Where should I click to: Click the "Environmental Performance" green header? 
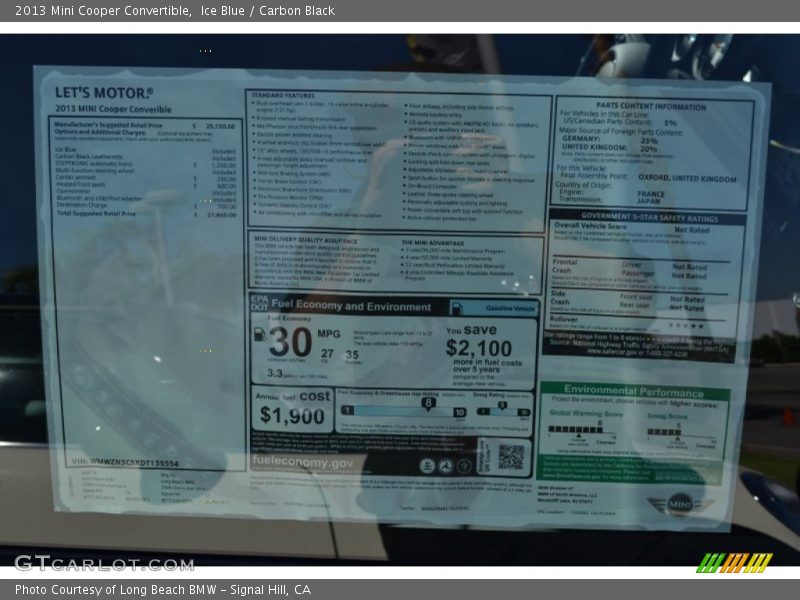[634, 392]
